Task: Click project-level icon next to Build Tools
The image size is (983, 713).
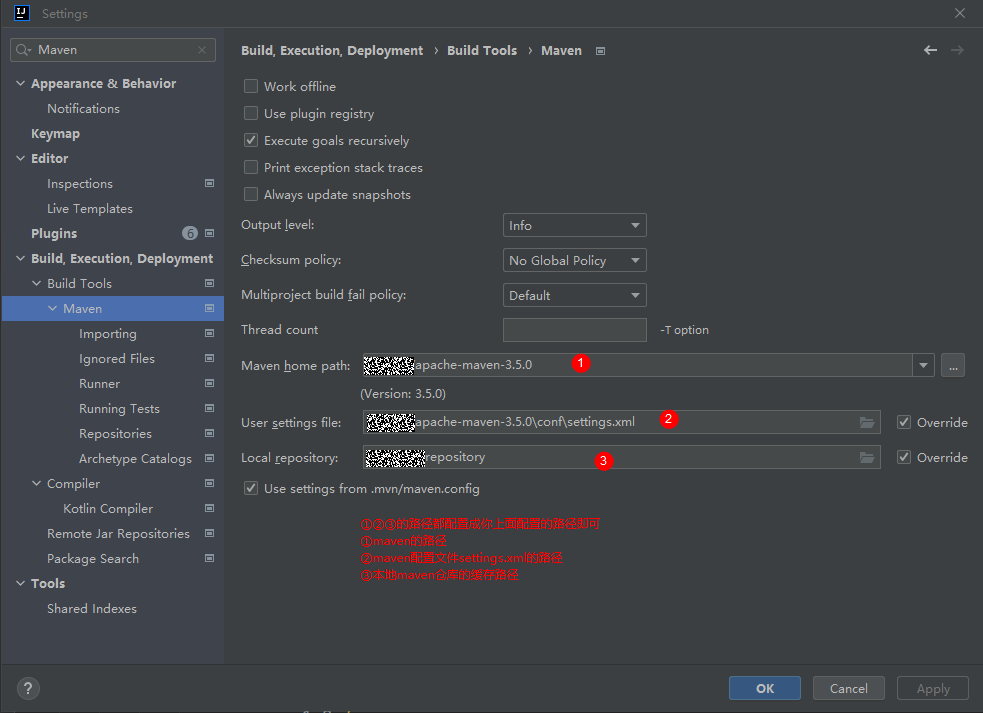Action: pos(209,283)
